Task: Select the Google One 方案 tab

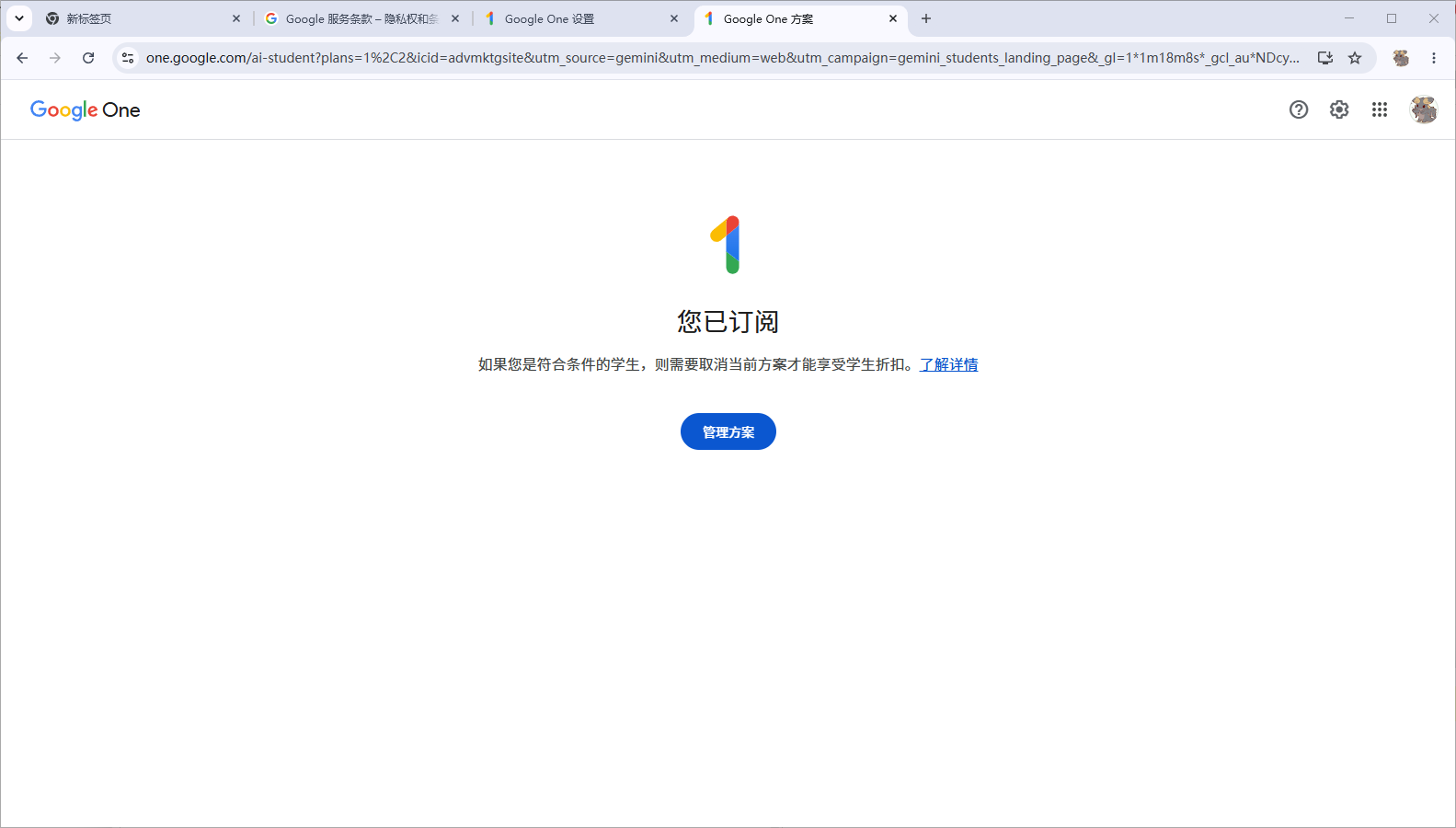Action: pos(799,18)
